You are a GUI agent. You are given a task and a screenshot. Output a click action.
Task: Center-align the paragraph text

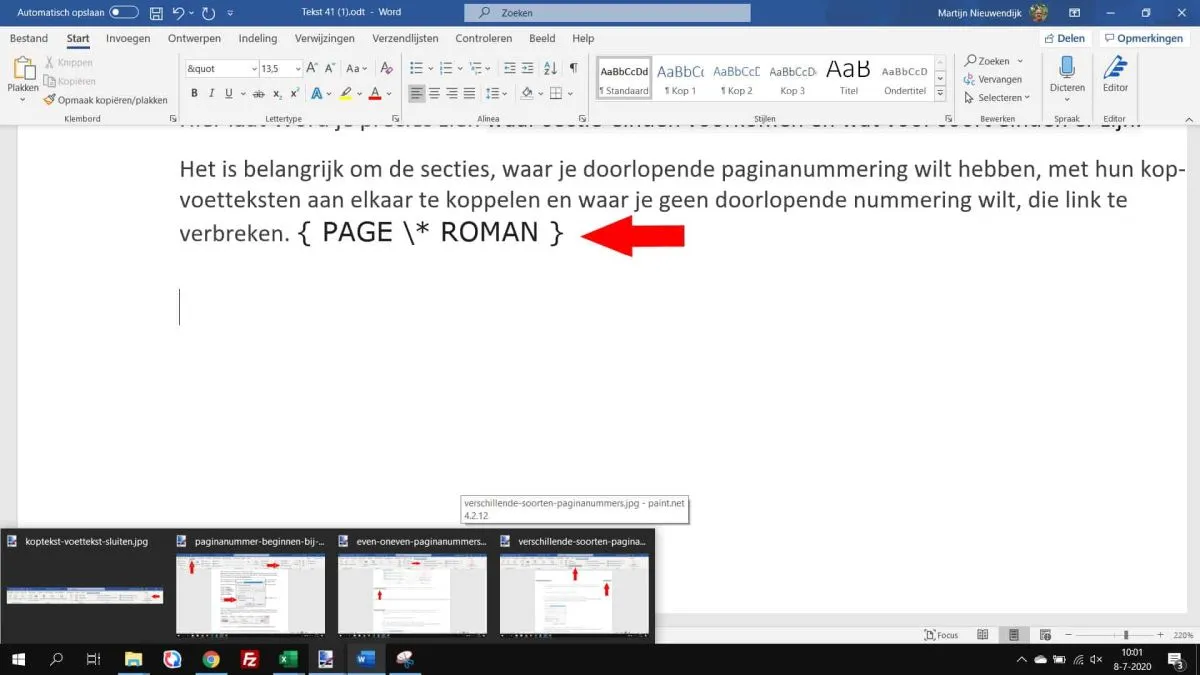point(434,94)
